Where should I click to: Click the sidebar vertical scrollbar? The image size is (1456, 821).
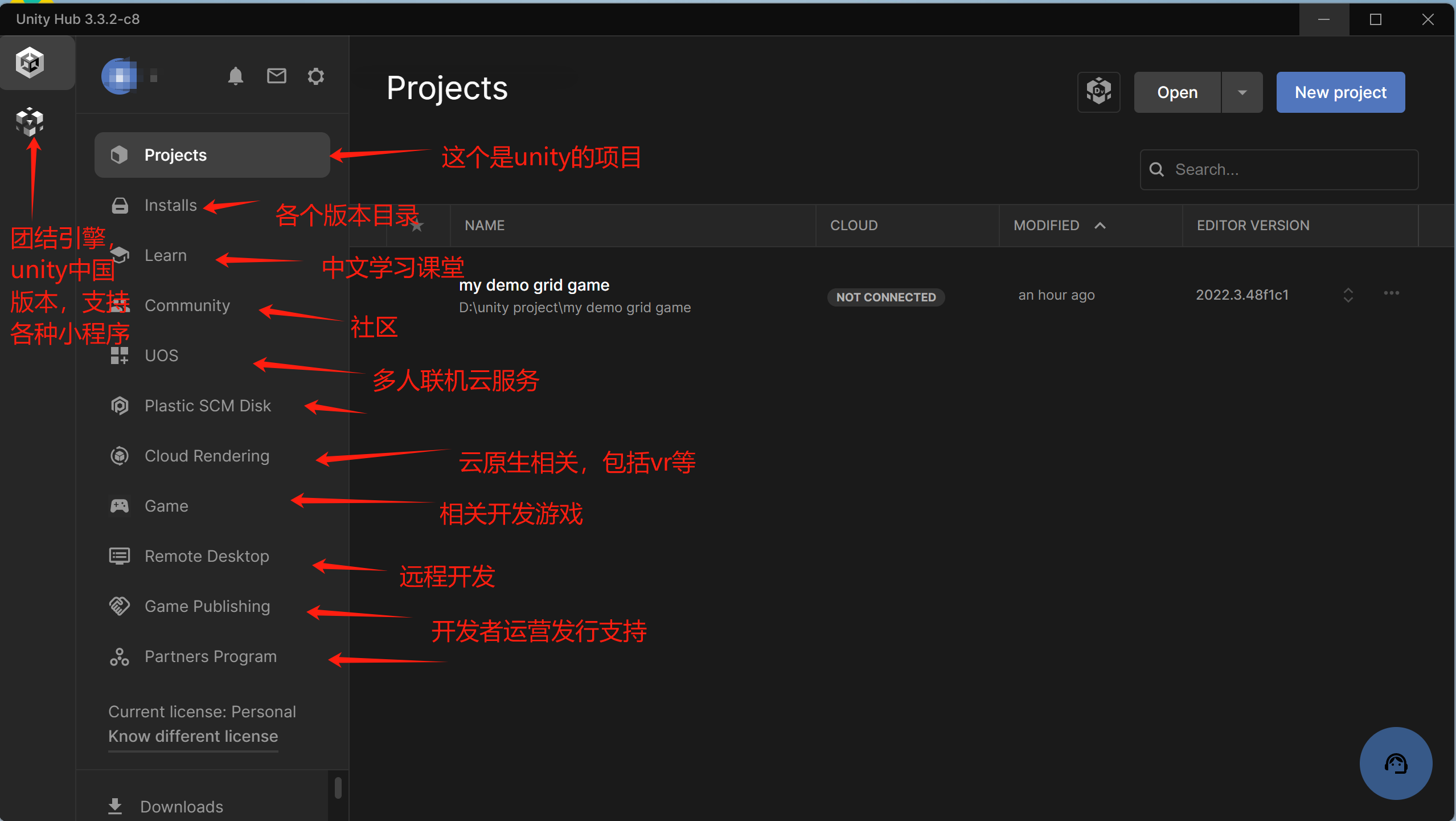point(338,788)
